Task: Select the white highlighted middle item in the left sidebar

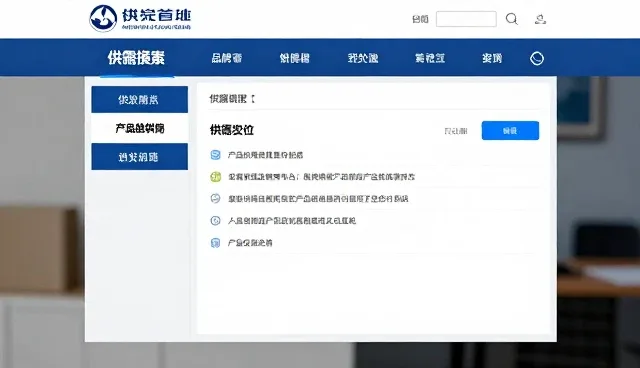Action: coord(140,129)
